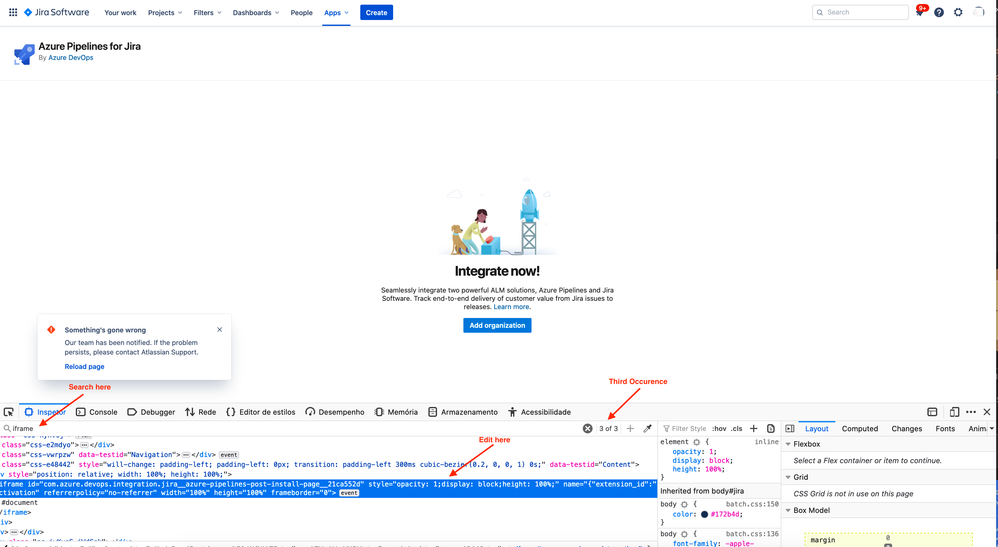Go to Your work

point(120,13)
